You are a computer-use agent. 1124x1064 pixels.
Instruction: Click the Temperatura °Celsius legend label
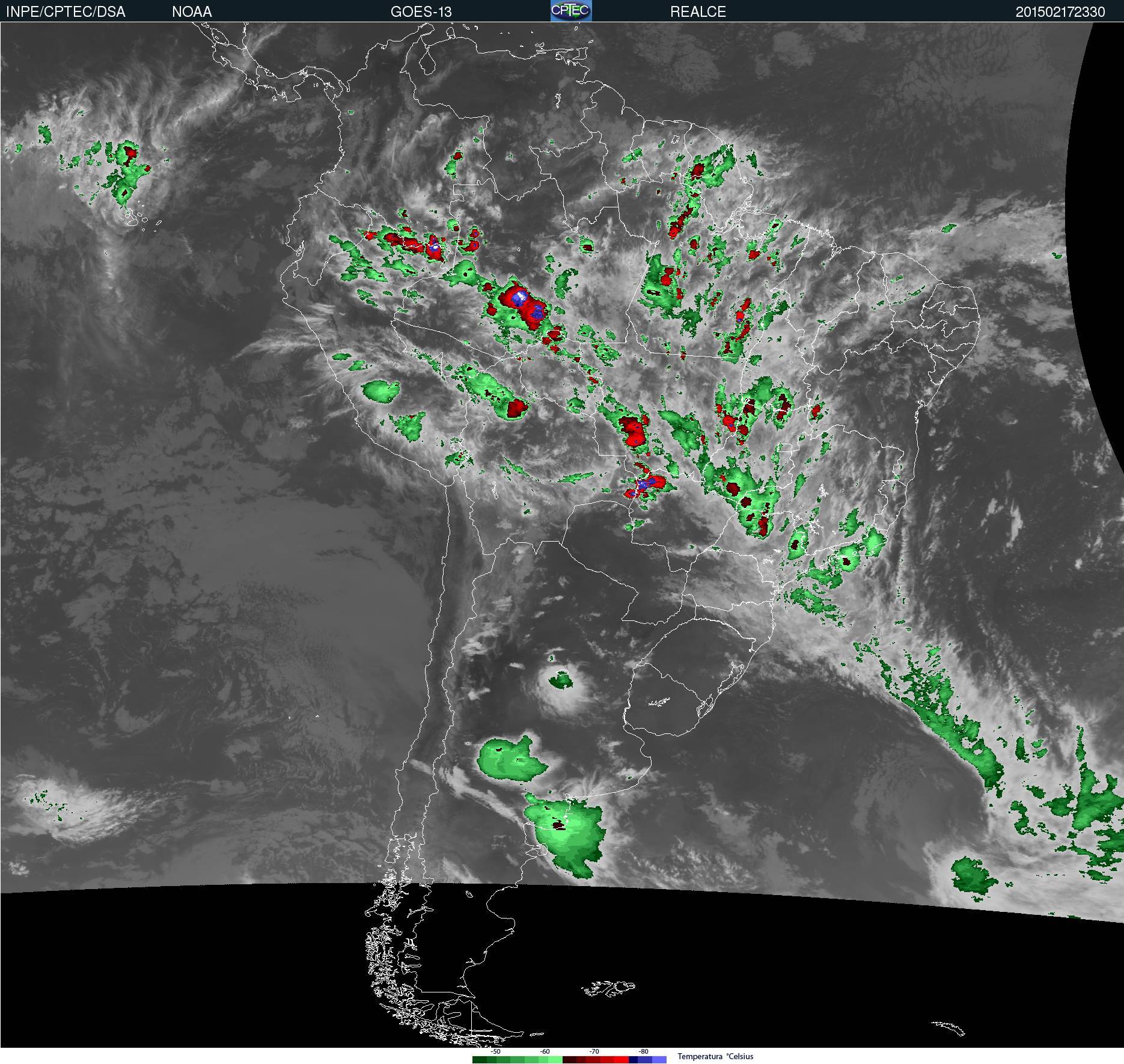pos(715,1056)
